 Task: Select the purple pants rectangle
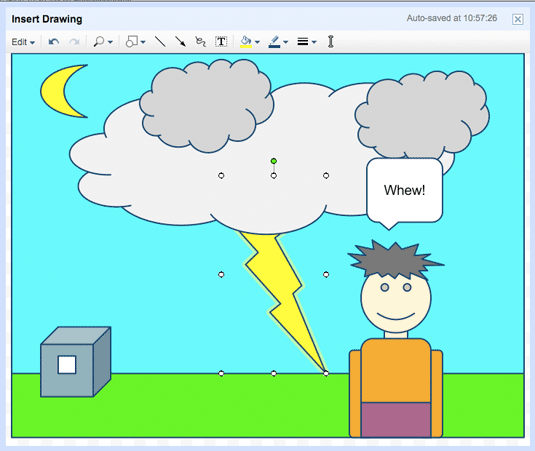[396, 420]
